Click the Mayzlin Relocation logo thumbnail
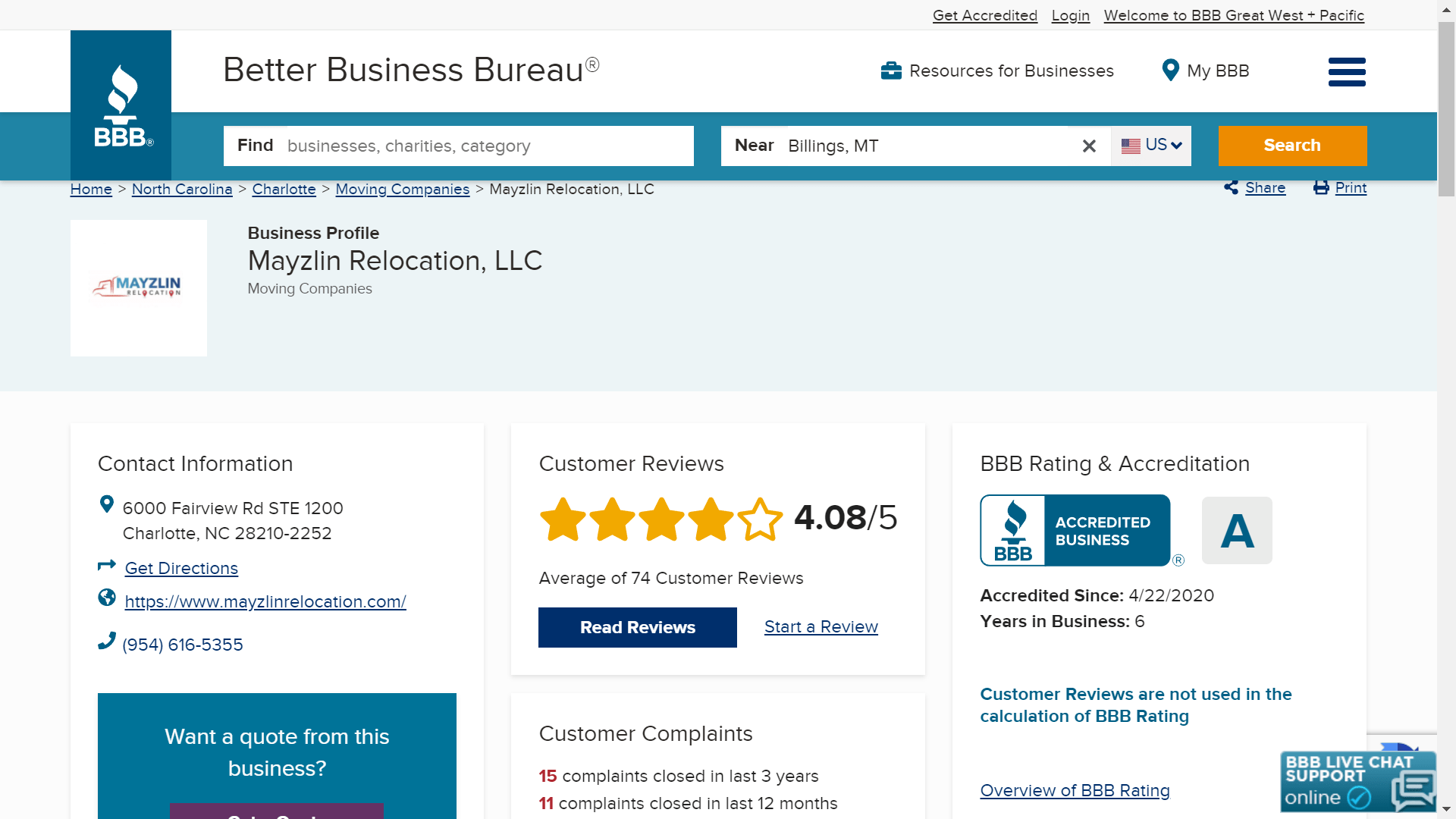1456x819 pixels. coord(139,288)
